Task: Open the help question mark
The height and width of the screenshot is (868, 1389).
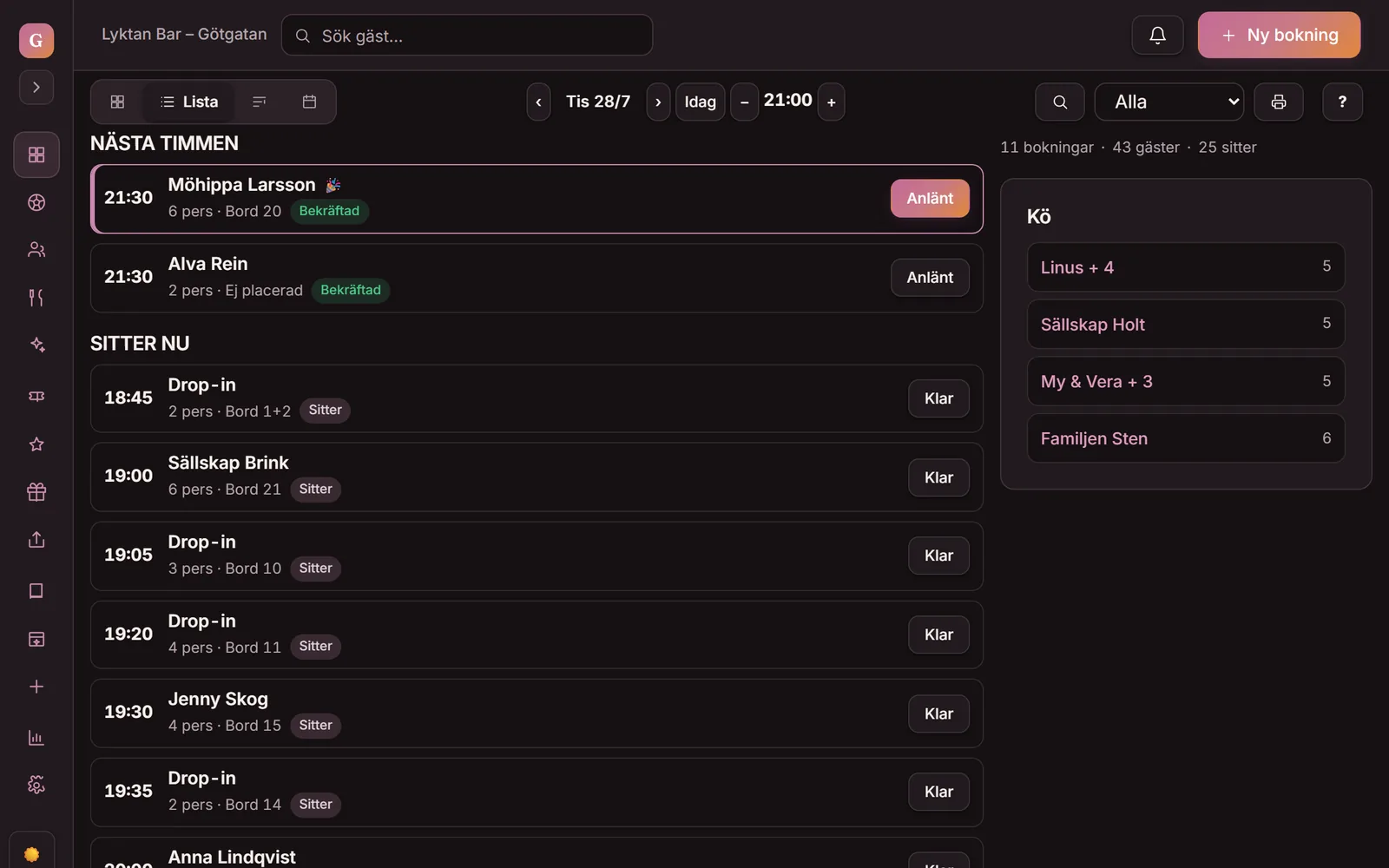Action: pos(1342,102)
